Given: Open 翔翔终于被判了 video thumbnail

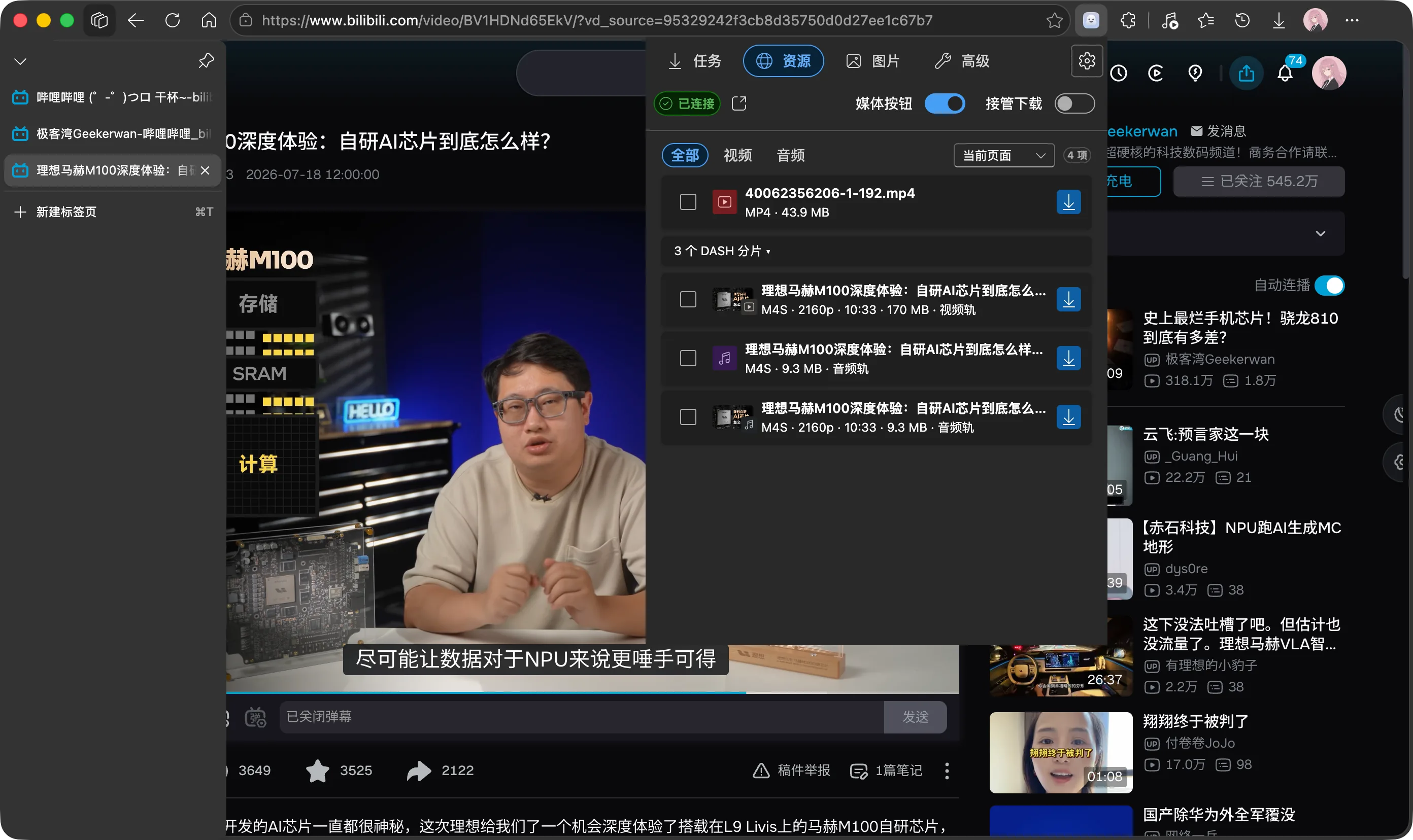Looking at the screenshot, I should 1061,753.
